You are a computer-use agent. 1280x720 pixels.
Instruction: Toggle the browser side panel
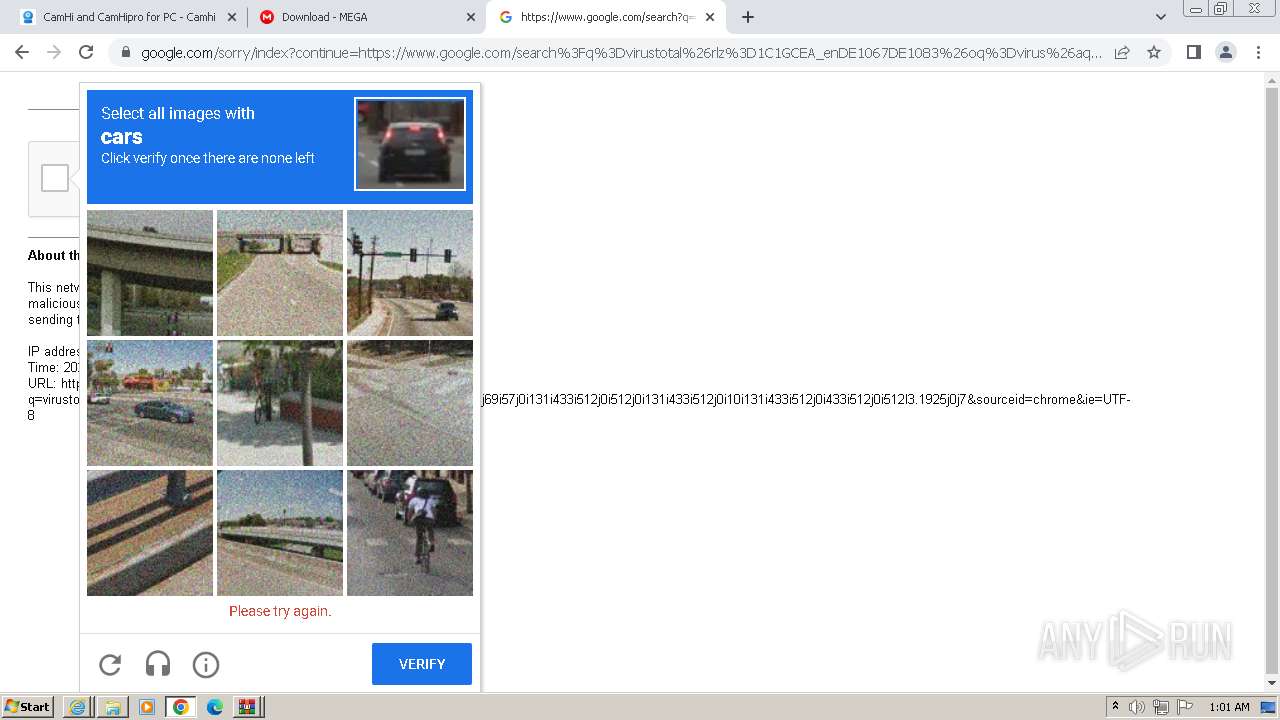click(1193, 52)
